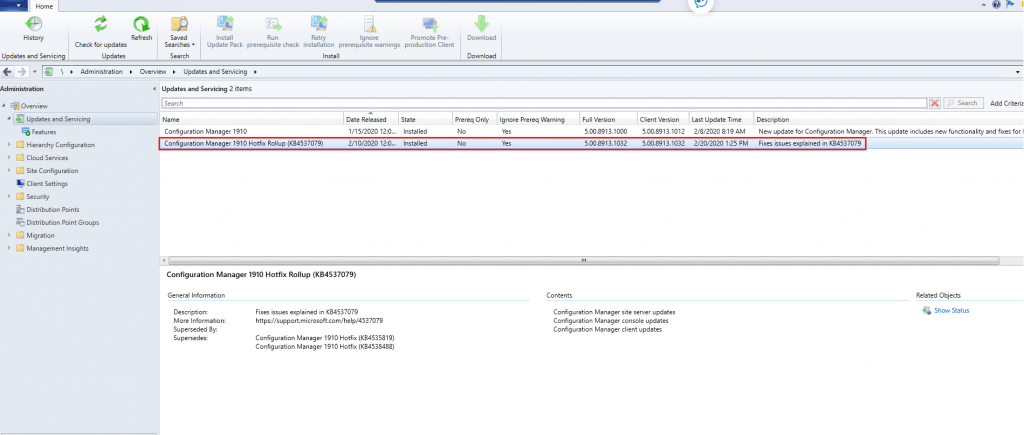
Task: Open the Saved Searches dropdown
Action: point(180,32)
